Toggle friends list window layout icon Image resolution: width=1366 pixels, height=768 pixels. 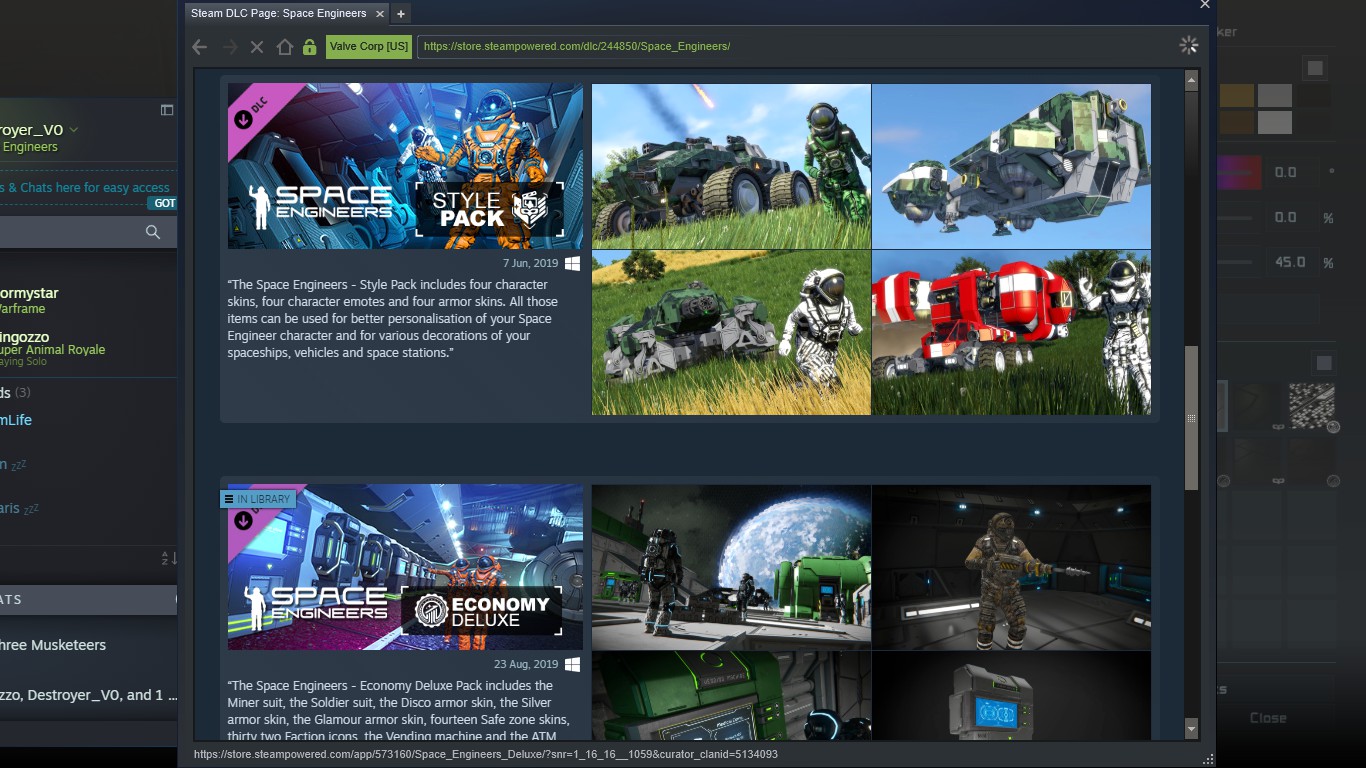tap(167, 110)
